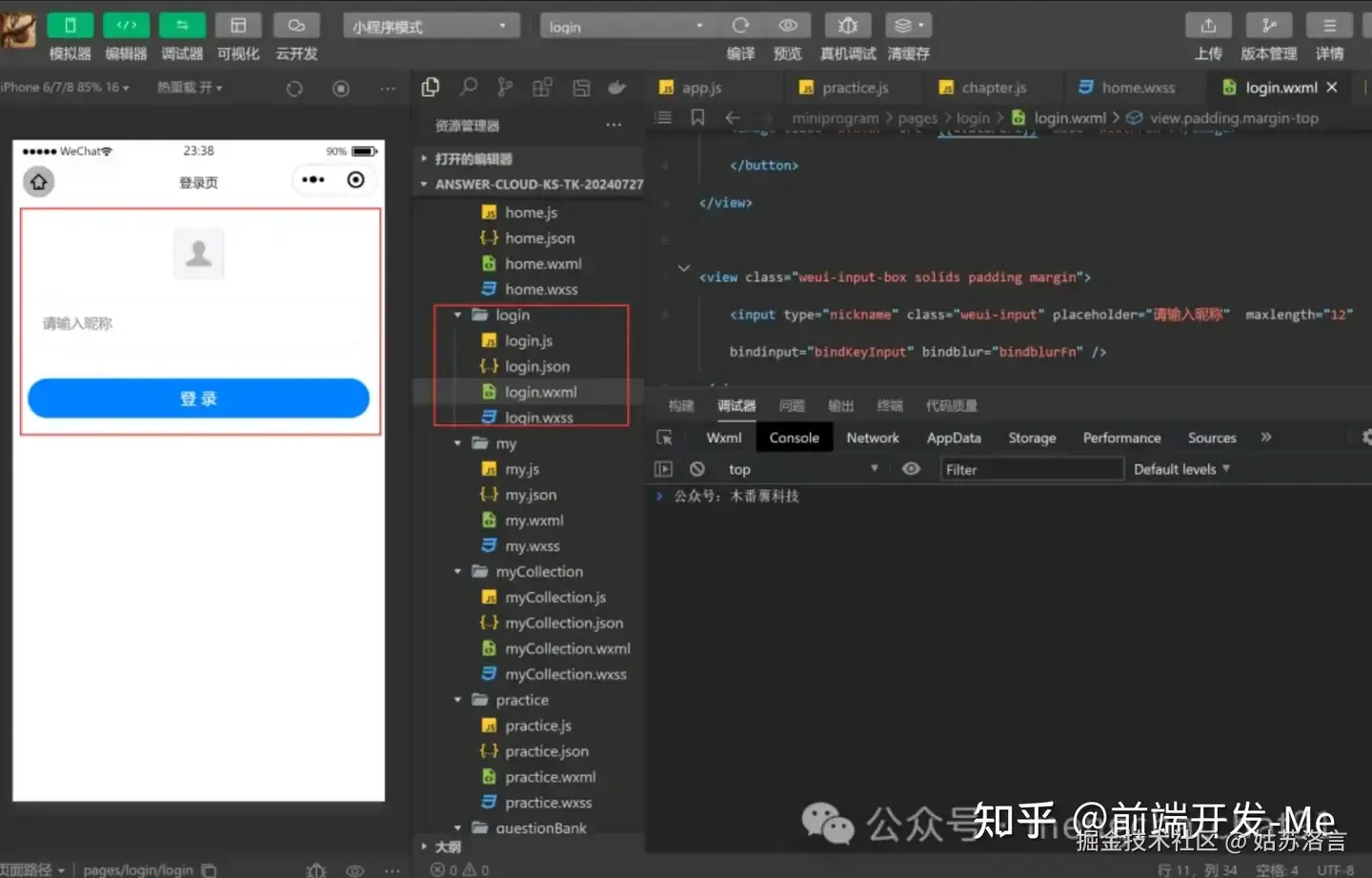
Task: Open the hot reload (热重载) dropdown
Action: [x=190, y=87]
